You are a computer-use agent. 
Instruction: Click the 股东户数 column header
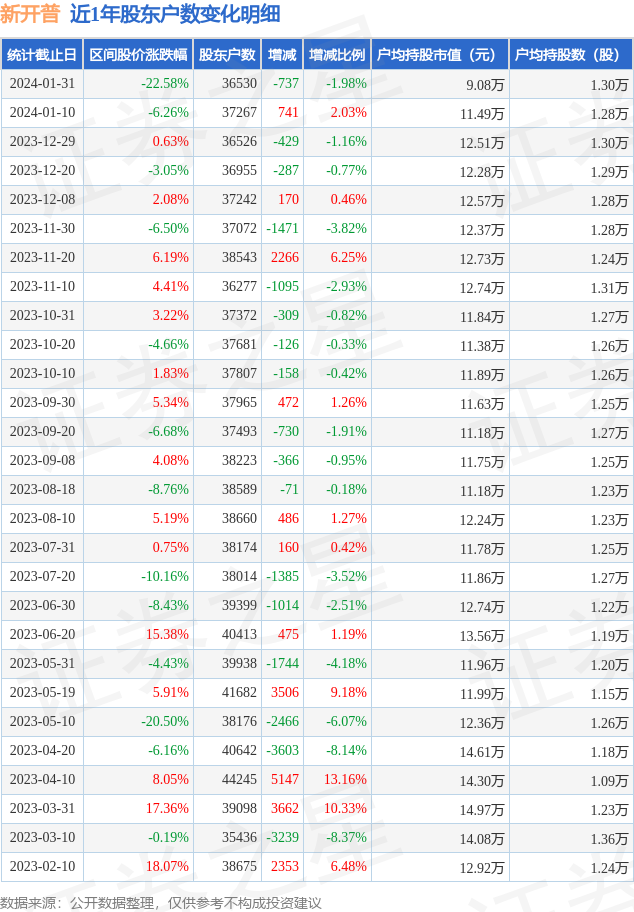(x=227, y=55)
